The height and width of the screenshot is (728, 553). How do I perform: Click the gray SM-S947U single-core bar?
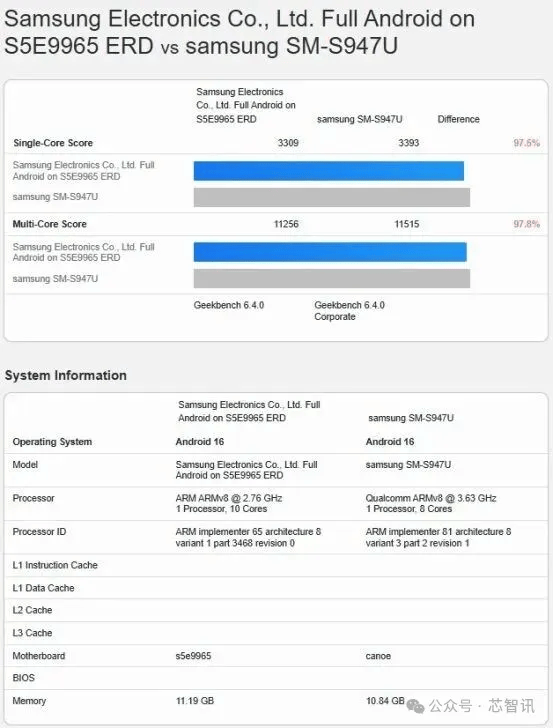(332, 197)
